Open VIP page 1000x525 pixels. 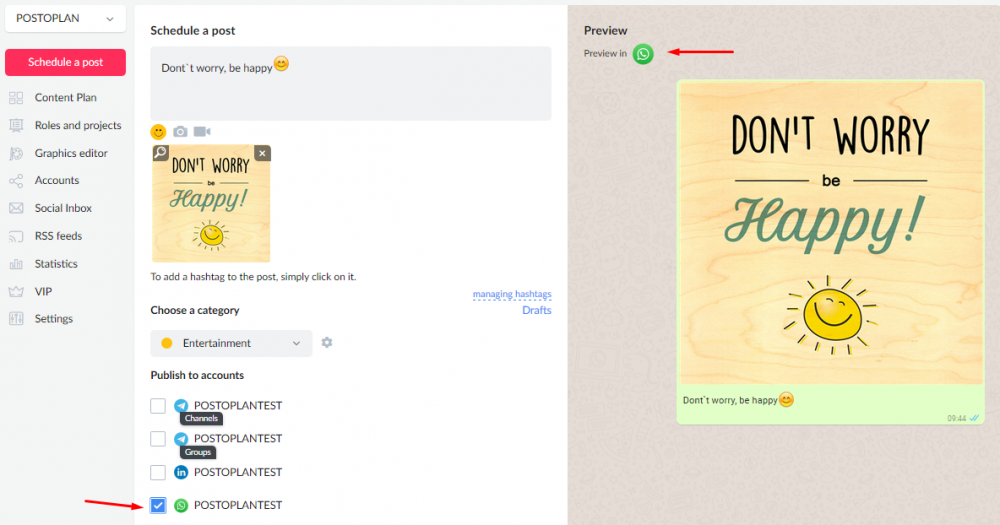click(x=43, y=292)
